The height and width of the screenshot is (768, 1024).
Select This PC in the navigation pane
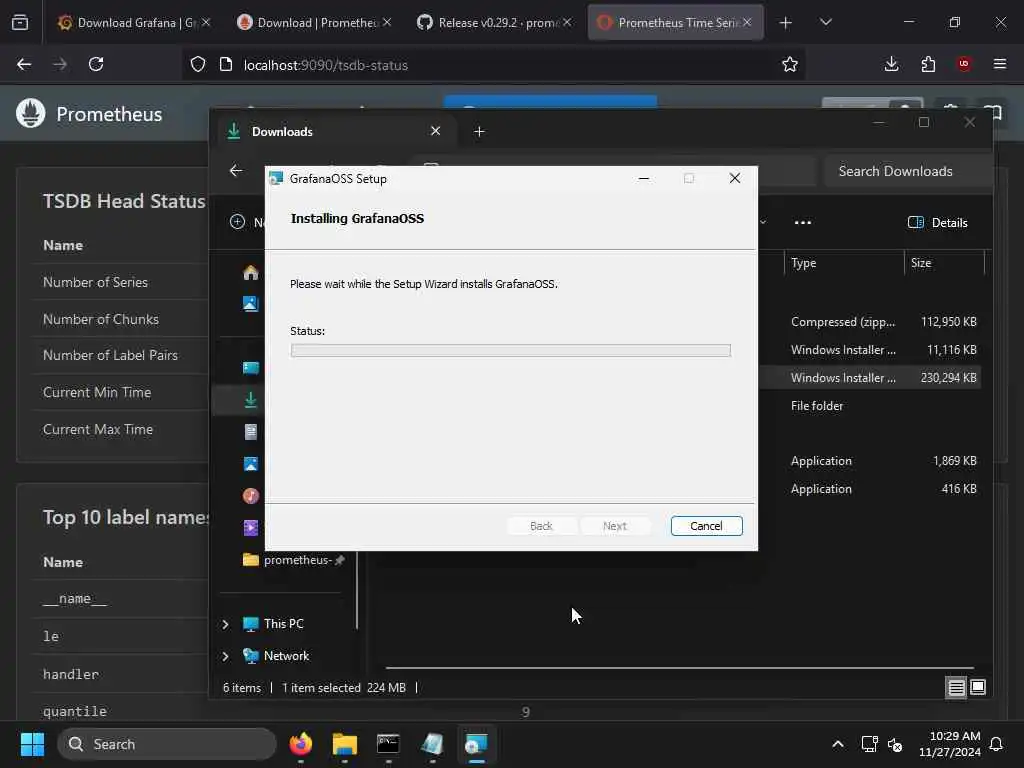(283, 624)
